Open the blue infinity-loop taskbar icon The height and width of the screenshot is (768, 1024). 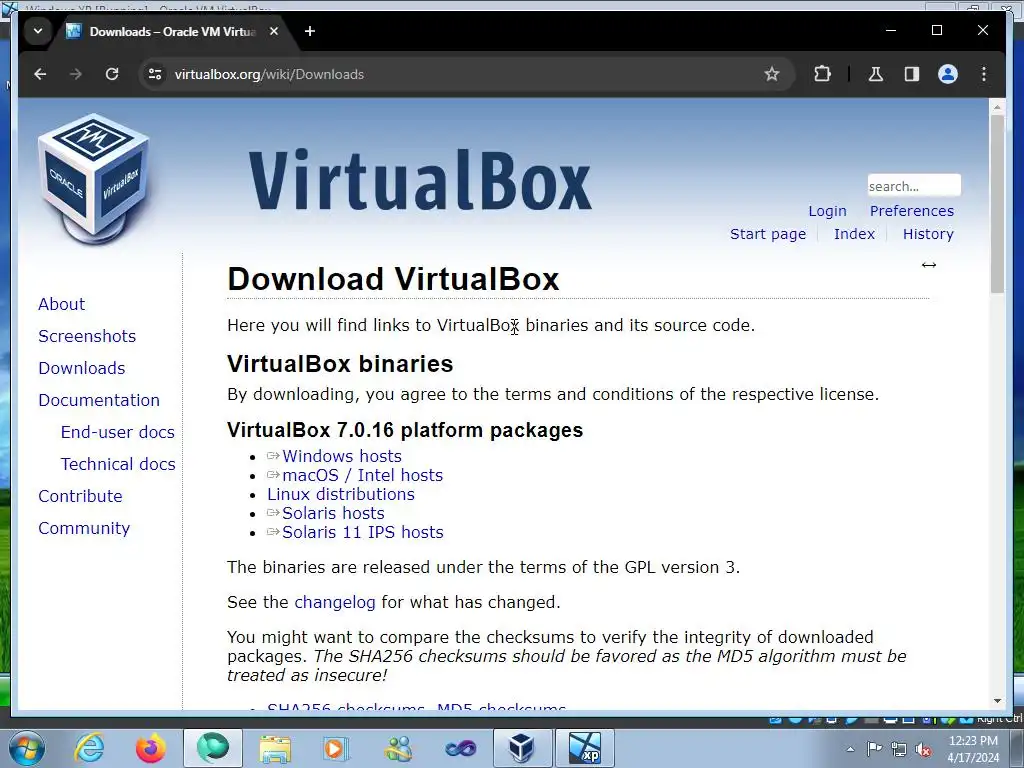(460, 748)
